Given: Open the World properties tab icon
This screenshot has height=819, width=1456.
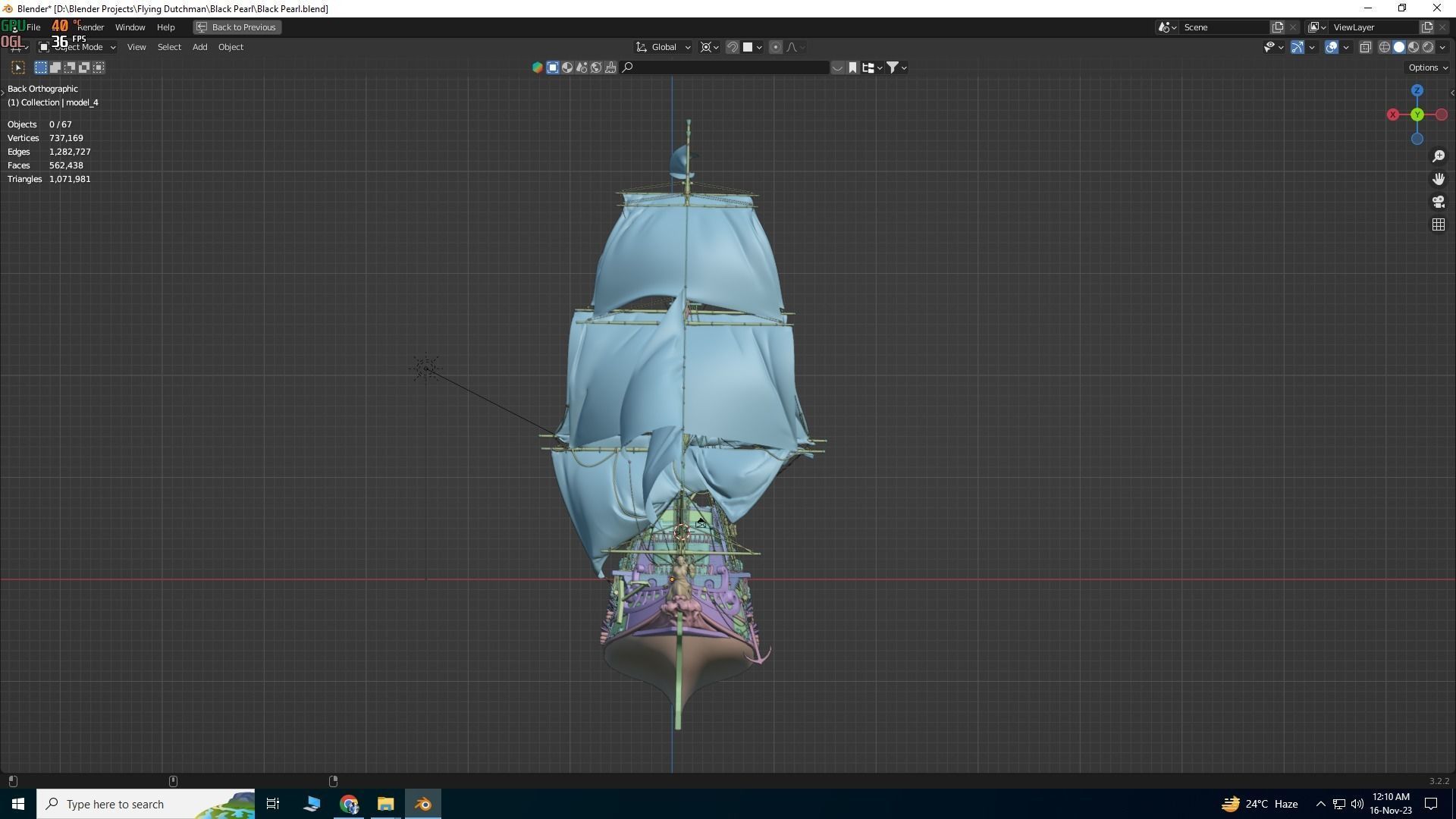Looking at the screenshot, I should click(x=596, y=67).
